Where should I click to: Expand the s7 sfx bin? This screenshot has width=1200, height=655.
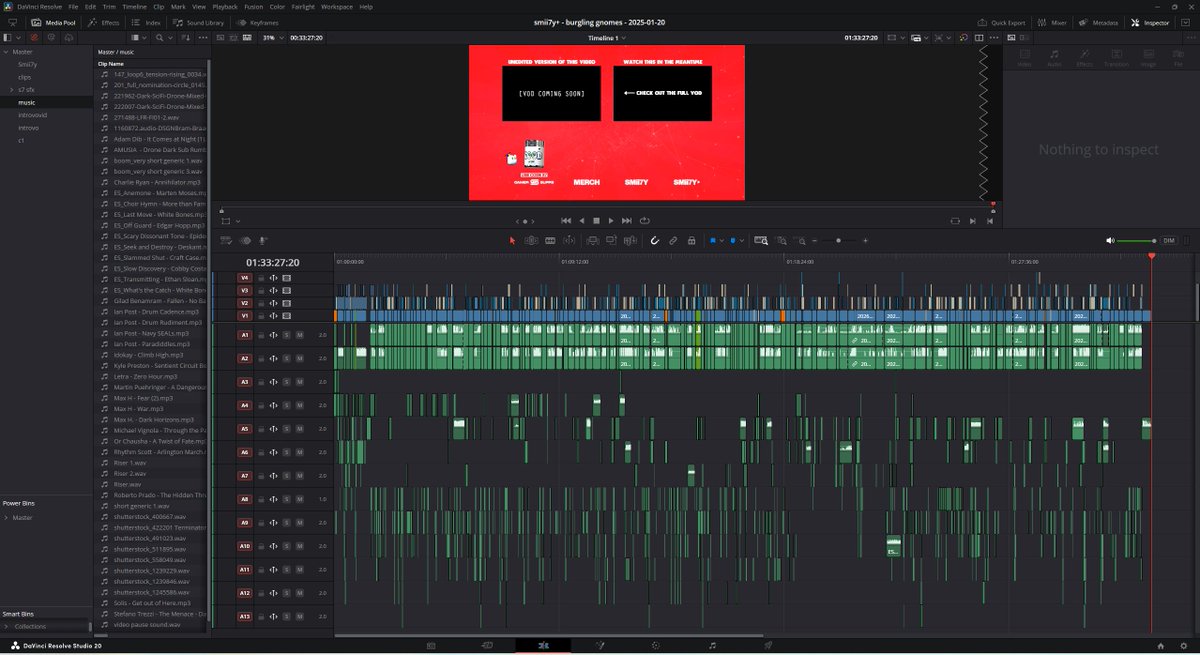[x=11, y=90]
